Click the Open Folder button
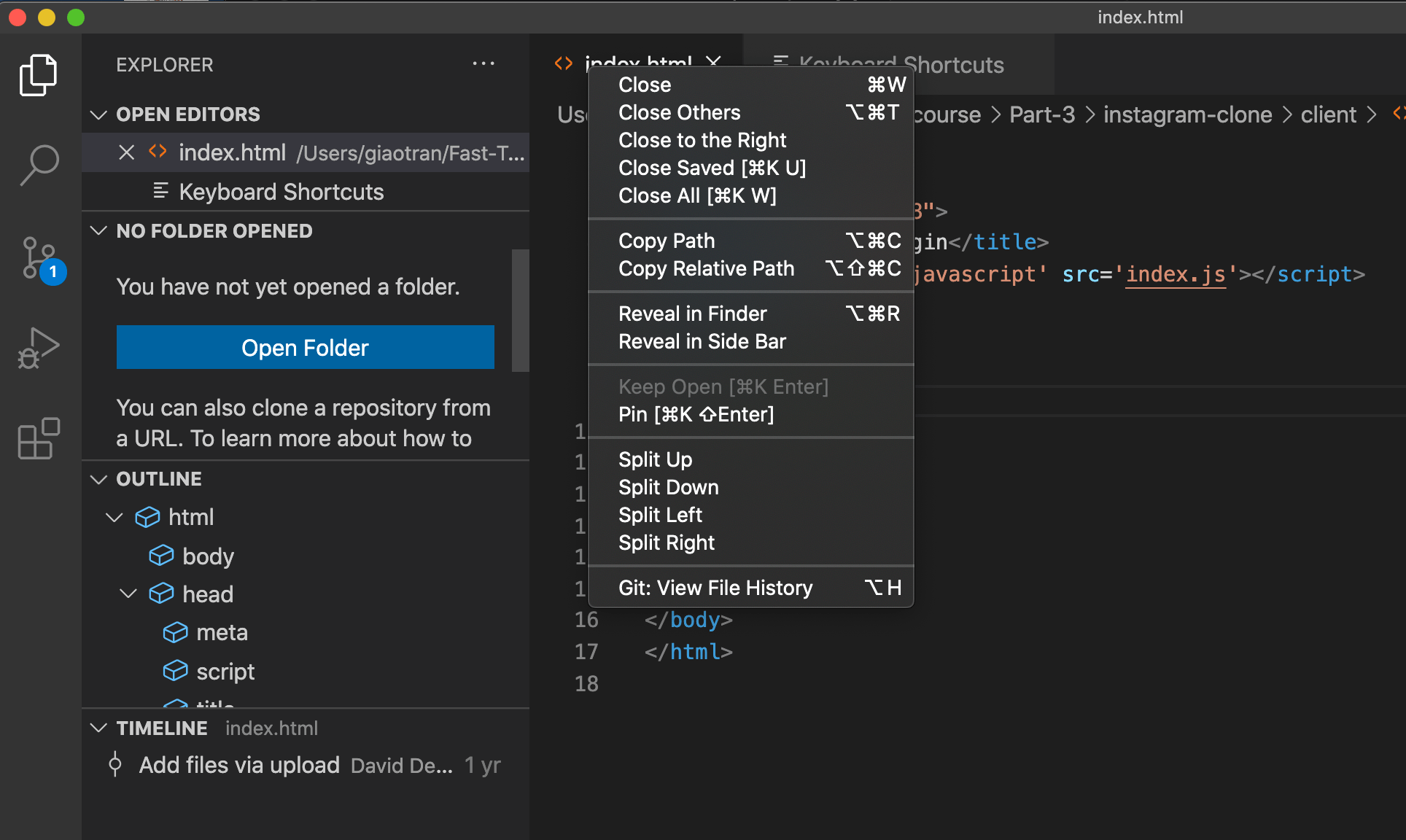The height and width of the screenshot is (840, 1406). pyautogui.click(x=305, y=347)
